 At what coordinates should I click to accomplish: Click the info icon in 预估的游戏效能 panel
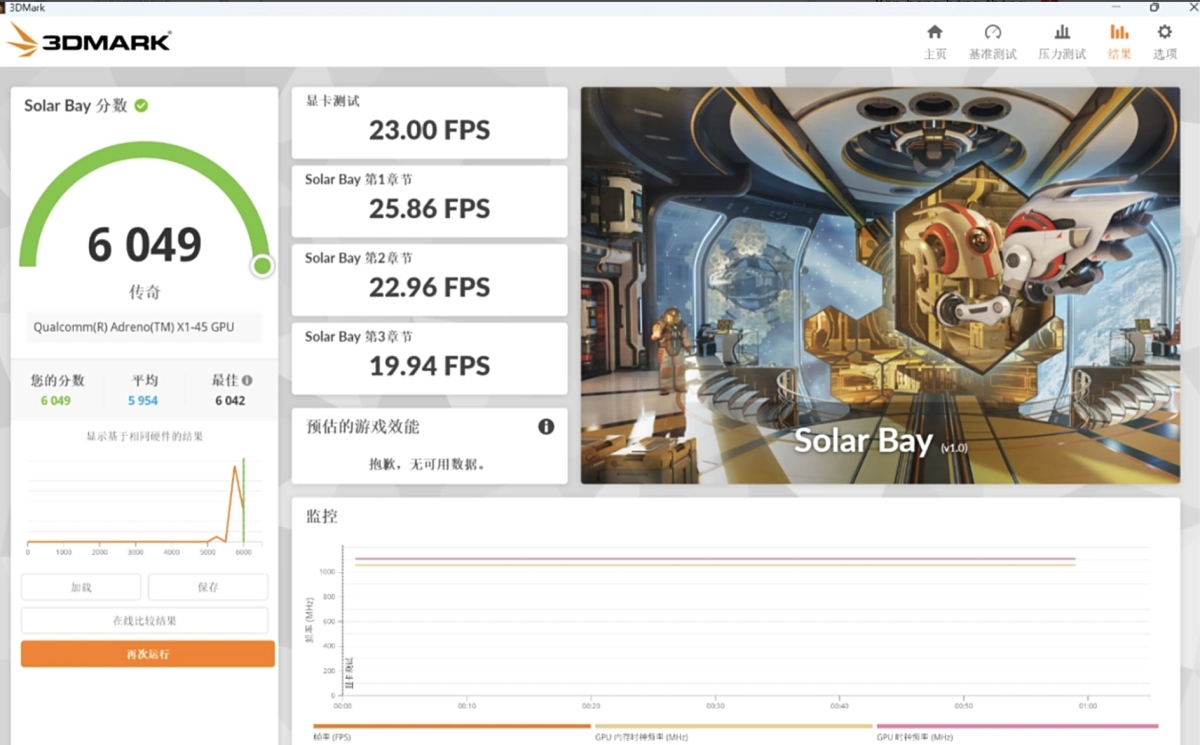click(x=546, y=426)
